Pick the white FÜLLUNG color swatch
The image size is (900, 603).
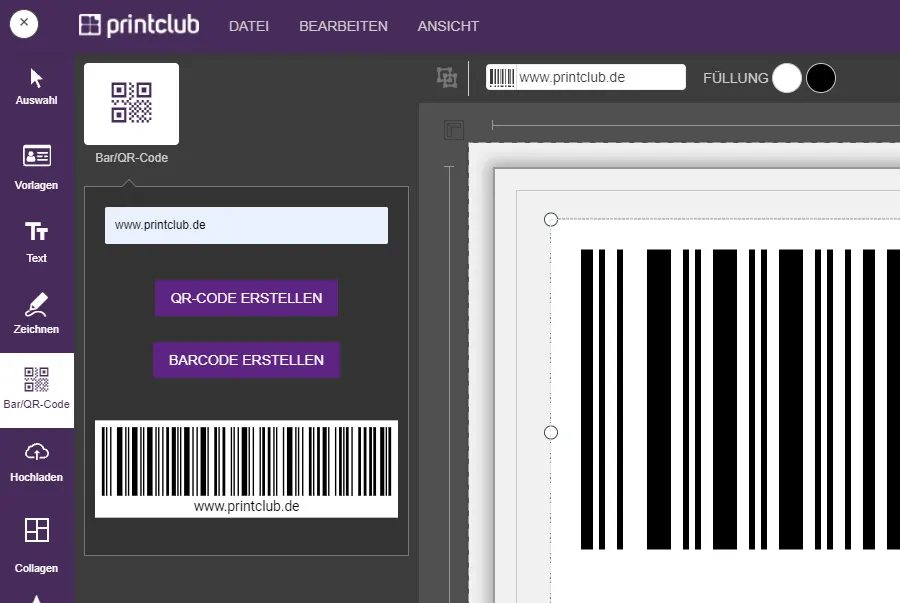click(787, 78)
